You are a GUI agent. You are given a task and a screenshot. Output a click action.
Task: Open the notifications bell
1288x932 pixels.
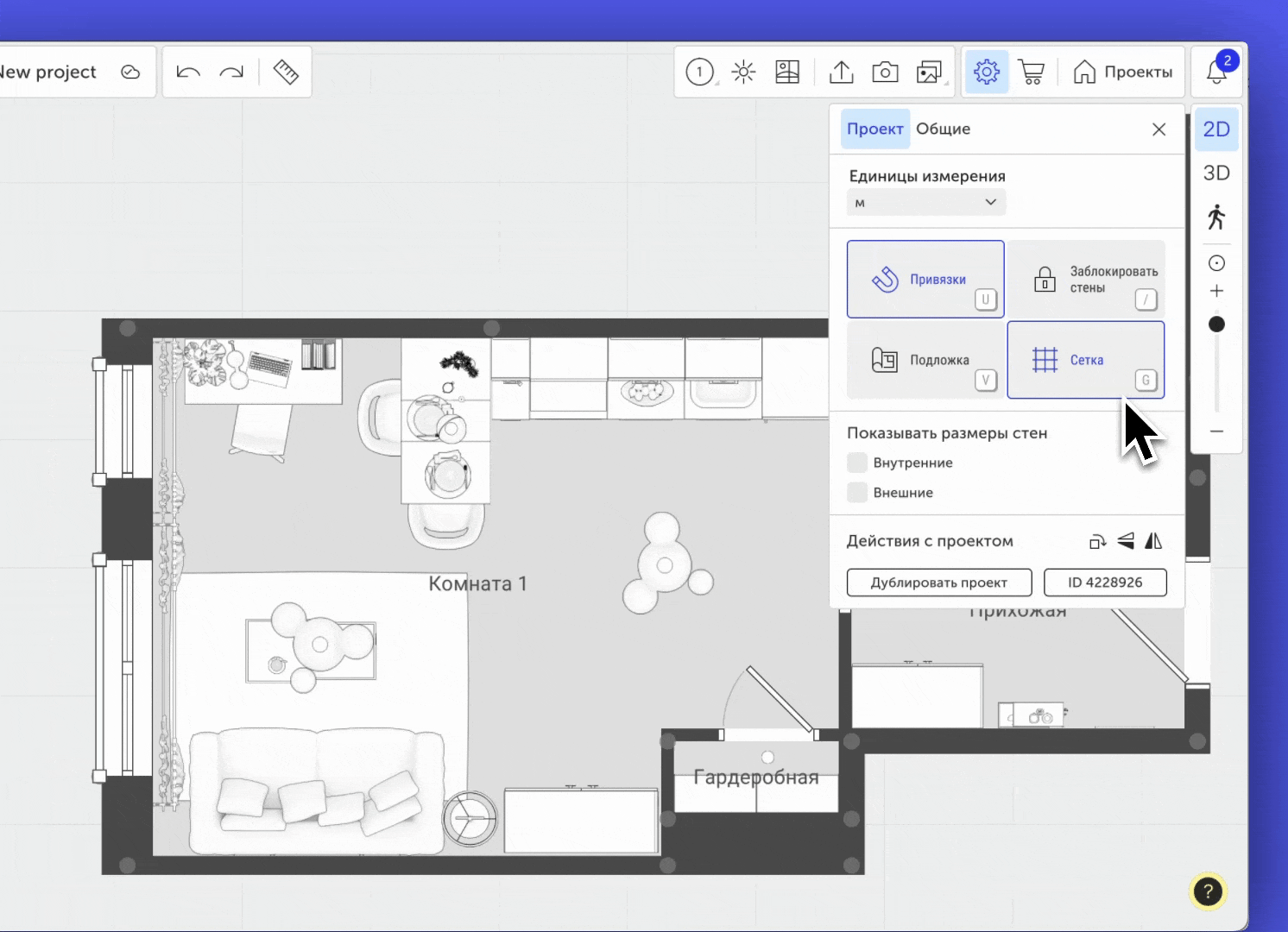pos(1216,72)
